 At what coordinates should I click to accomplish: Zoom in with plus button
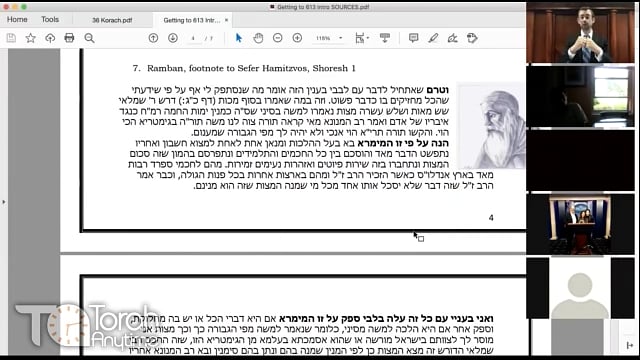pos(297,38)
